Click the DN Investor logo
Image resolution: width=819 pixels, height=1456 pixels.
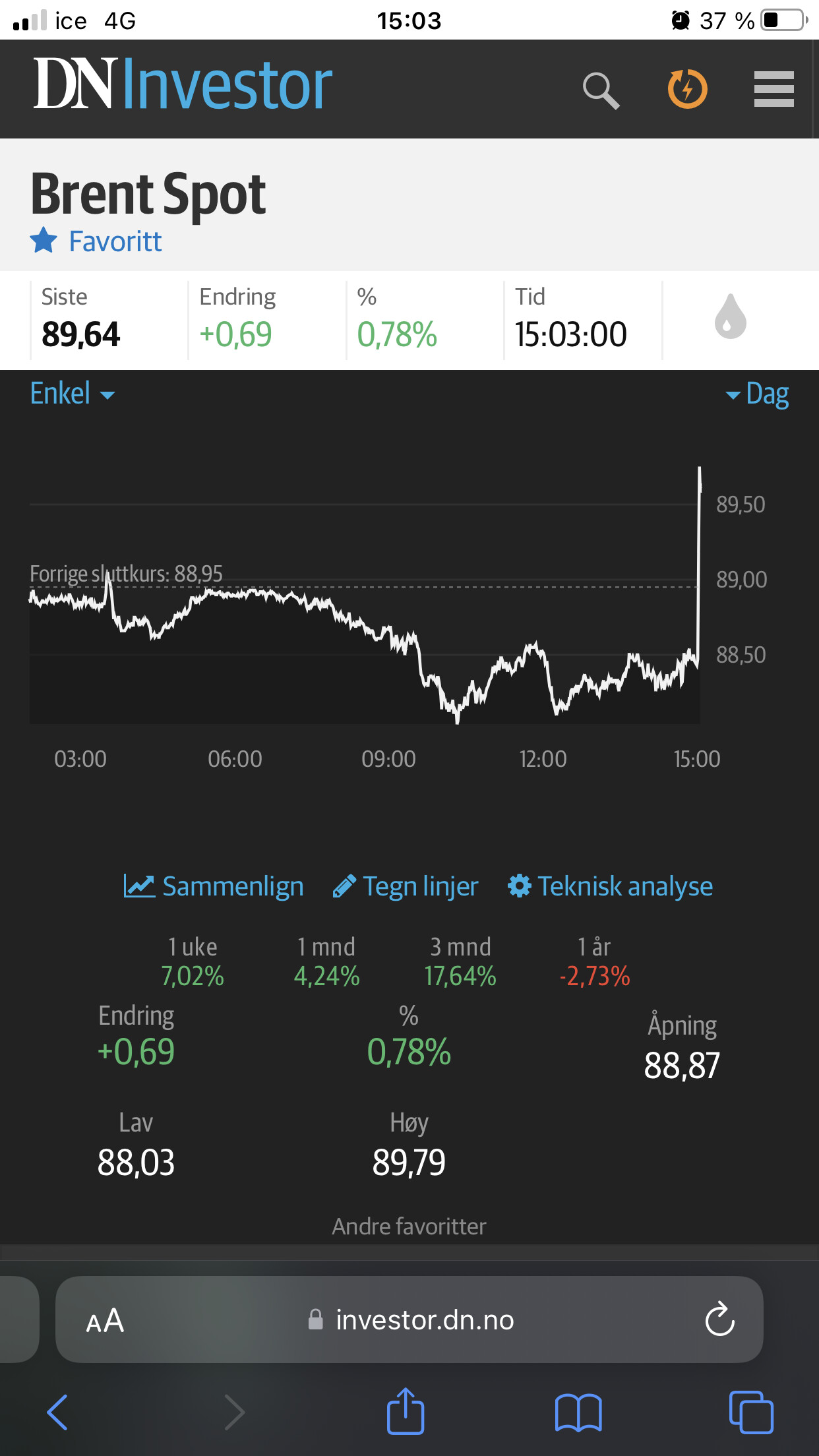pos(183,84)
